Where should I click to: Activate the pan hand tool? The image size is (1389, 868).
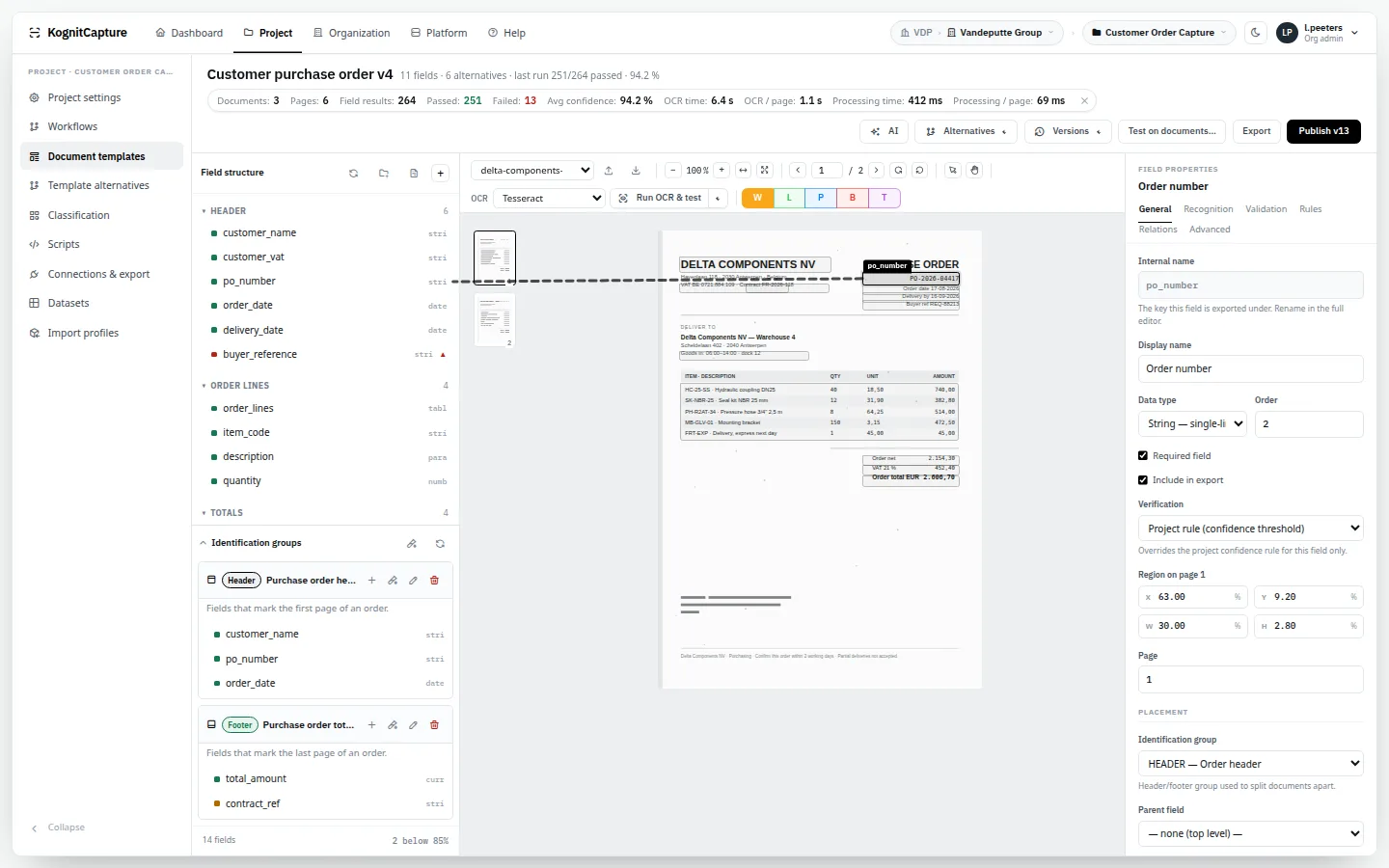[x=974, y=171]
